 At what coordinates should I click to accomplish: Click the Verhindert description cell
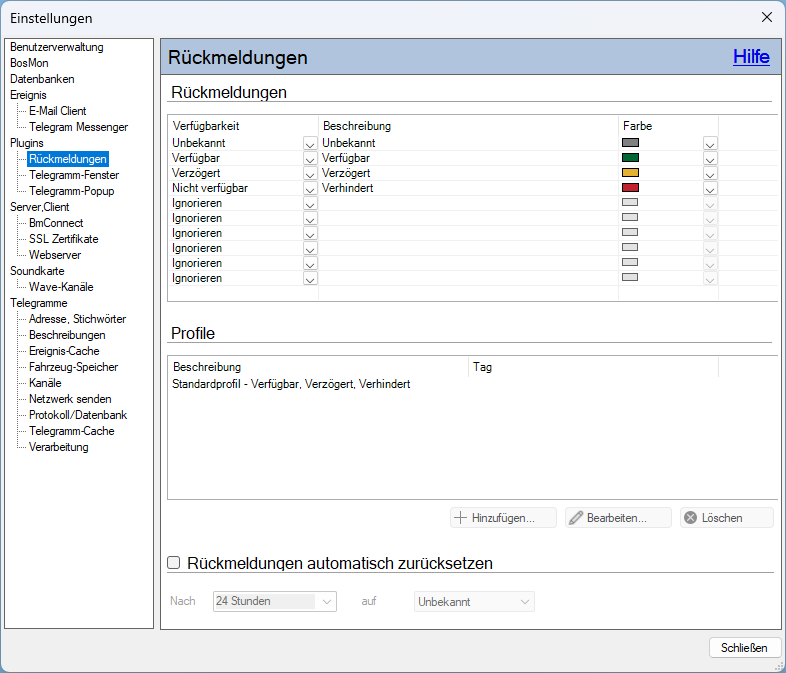tap(469, 188)
